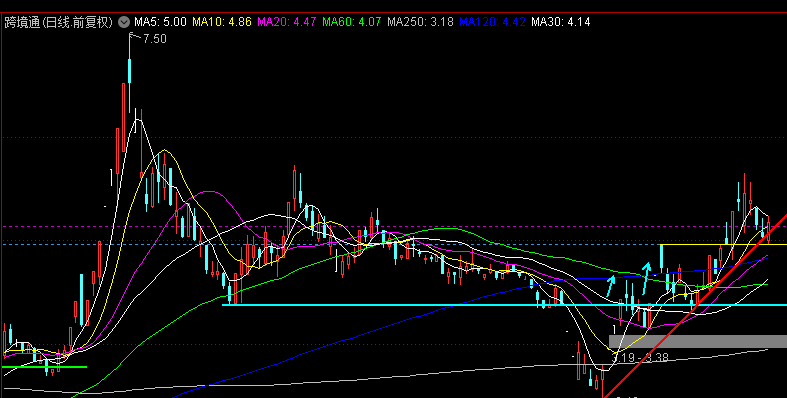Select the first cyan up-arrow annotation
Screen dimensions: 787x398
pos(611,285)
